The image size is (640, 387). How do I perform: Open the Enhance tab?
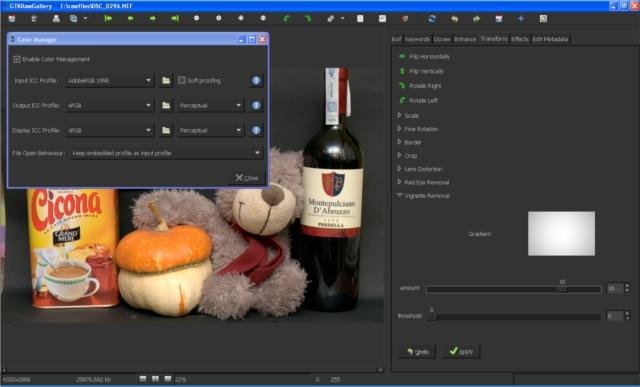(x=465, y=39)
